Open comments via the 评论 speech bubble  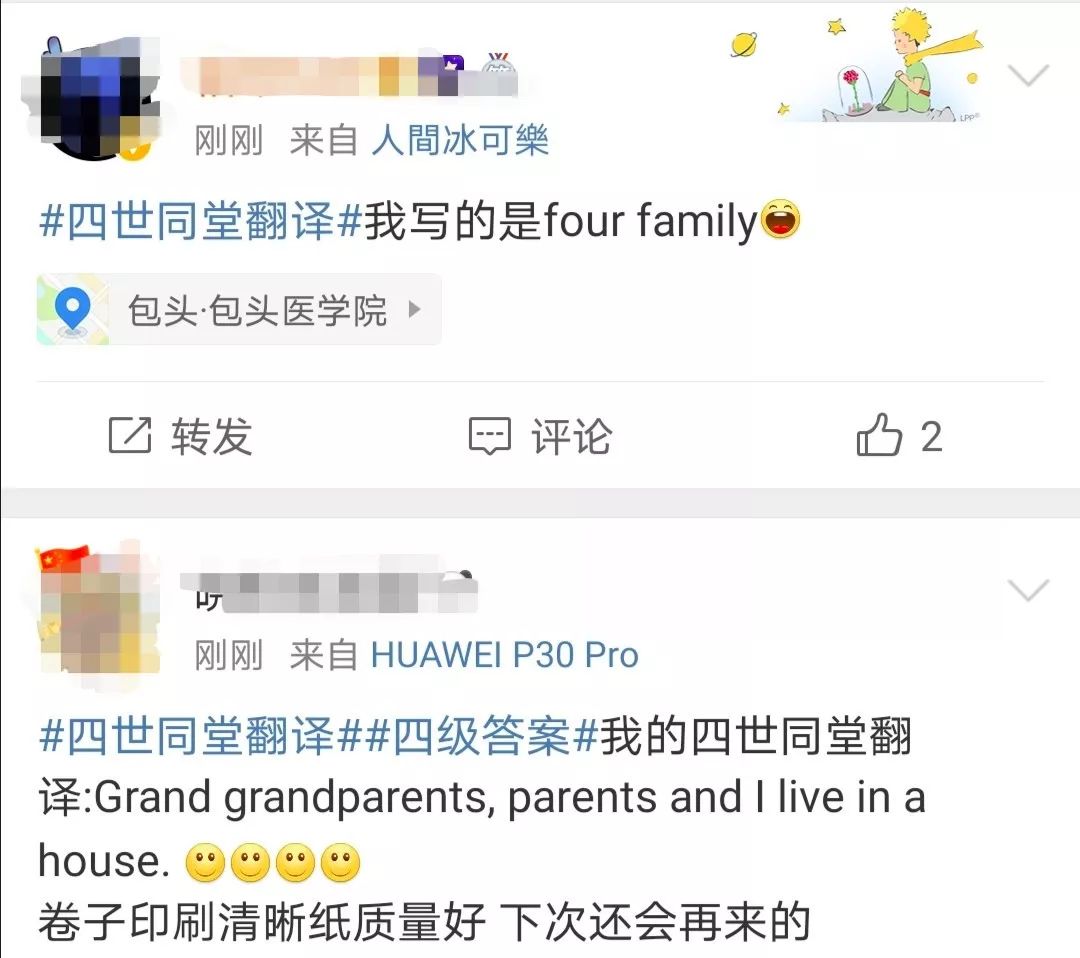coord(490,436)
